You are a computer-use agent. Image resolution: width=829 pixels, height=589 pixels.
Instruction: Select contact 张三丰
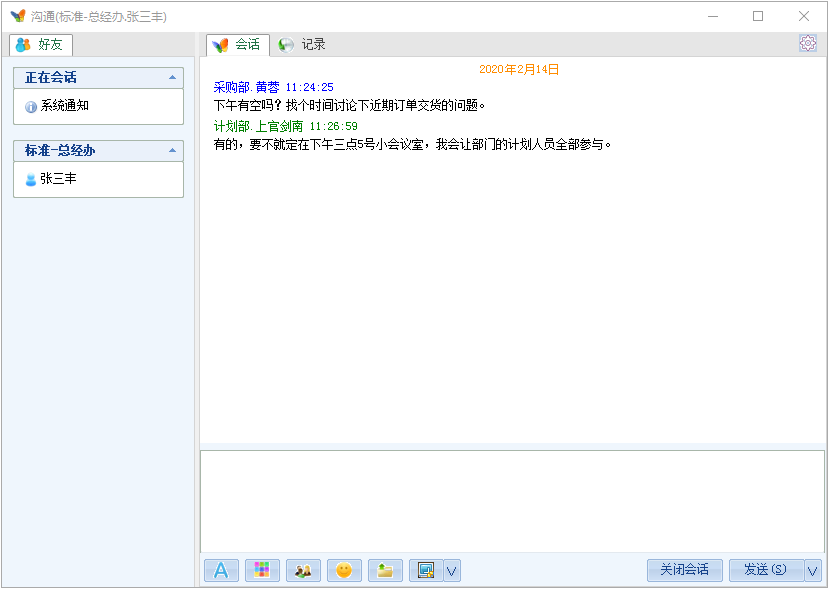[x=58, y=179]
